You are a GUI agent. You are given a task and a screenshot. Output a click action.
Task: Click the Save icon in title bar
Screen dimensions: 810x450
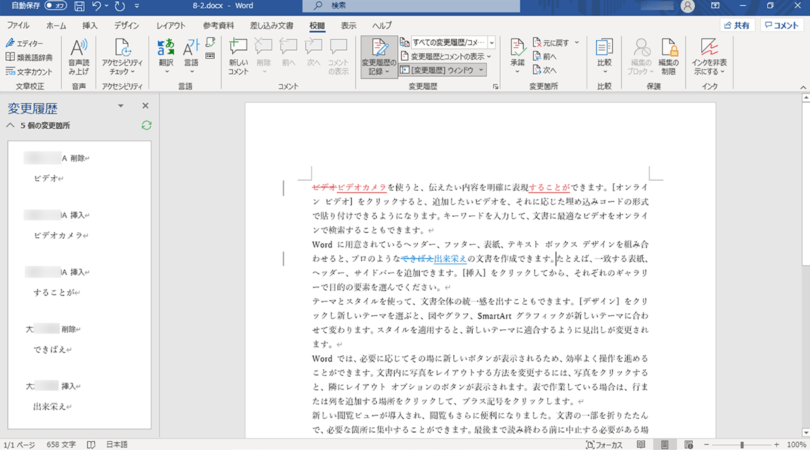tap(79, 6)
